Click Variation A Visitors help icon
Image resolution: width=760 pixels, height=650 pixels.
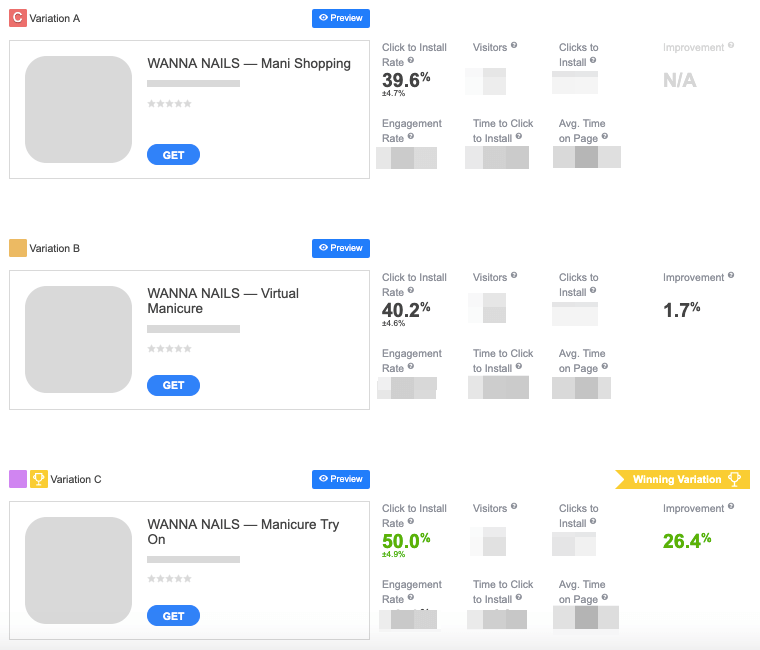tap(514, 45)
